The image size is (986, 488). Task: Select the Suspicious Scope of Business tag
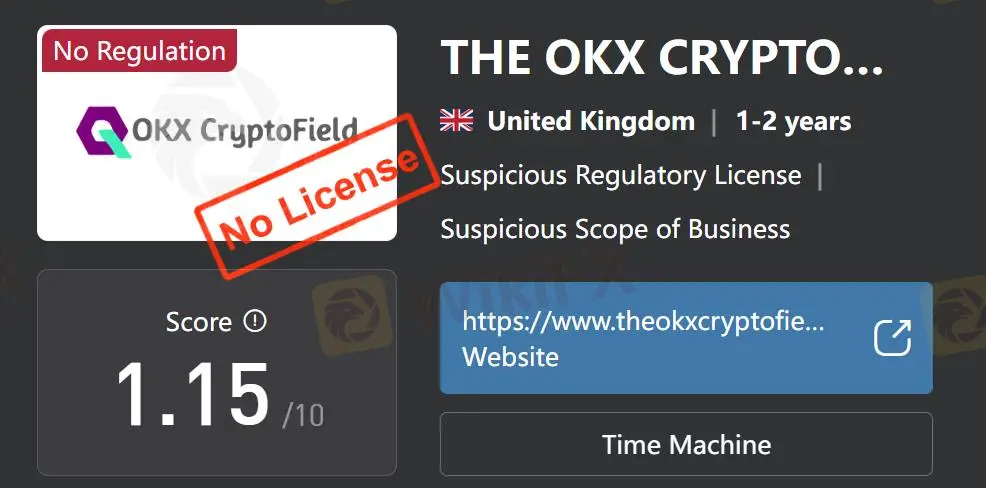[615, 229]
